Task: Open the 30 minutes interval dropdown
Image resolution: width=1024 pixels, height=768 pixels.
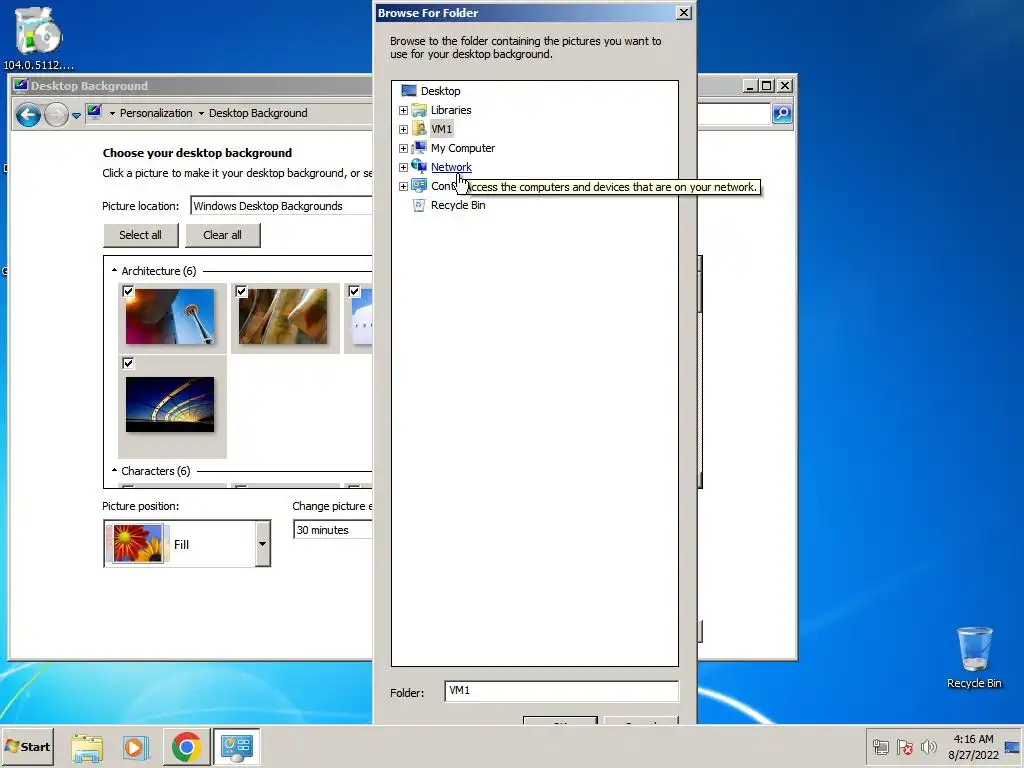Action: tap(333, 530)
